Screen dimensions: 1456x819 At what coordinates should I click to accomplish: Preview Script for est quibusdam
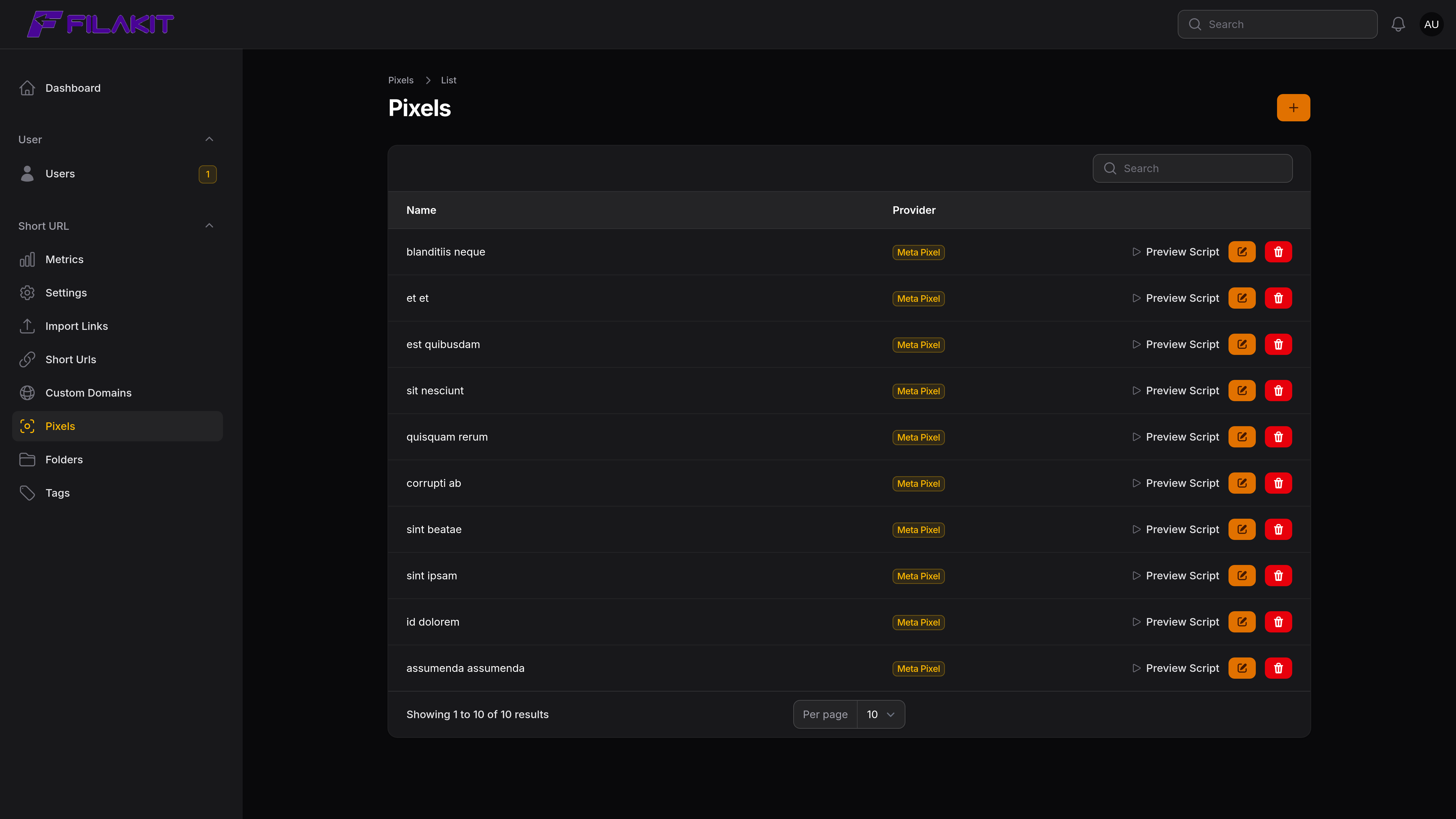point(1176,344)
